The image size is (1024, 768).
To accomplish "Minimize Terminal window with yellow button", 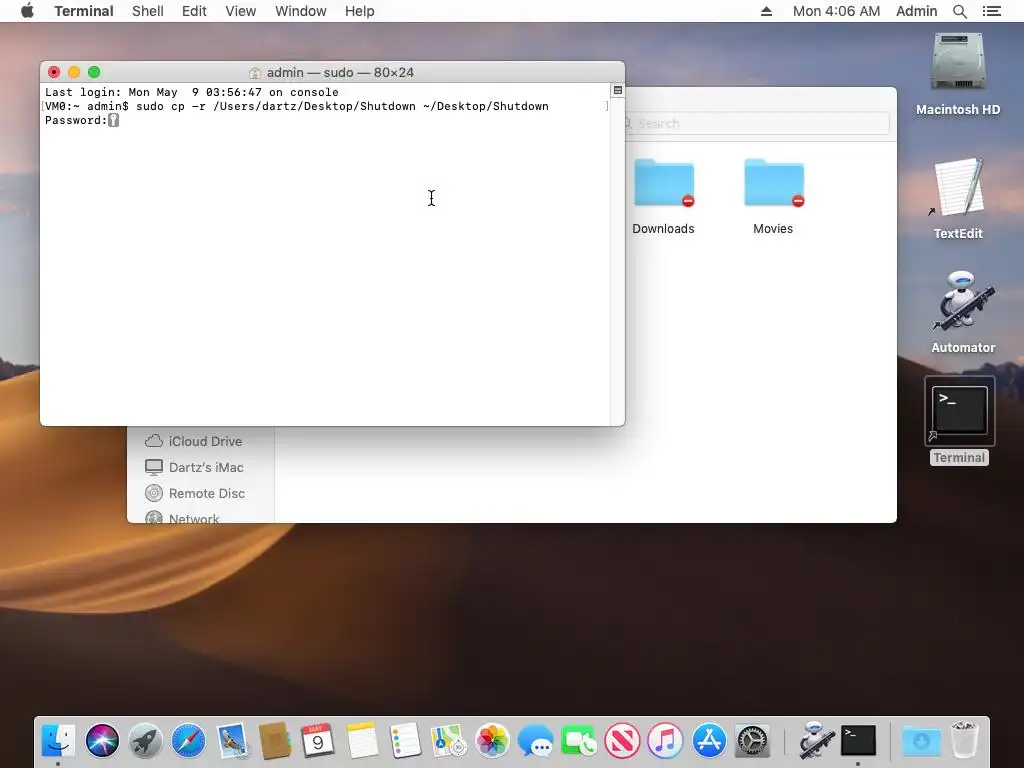I will [74, 72].
